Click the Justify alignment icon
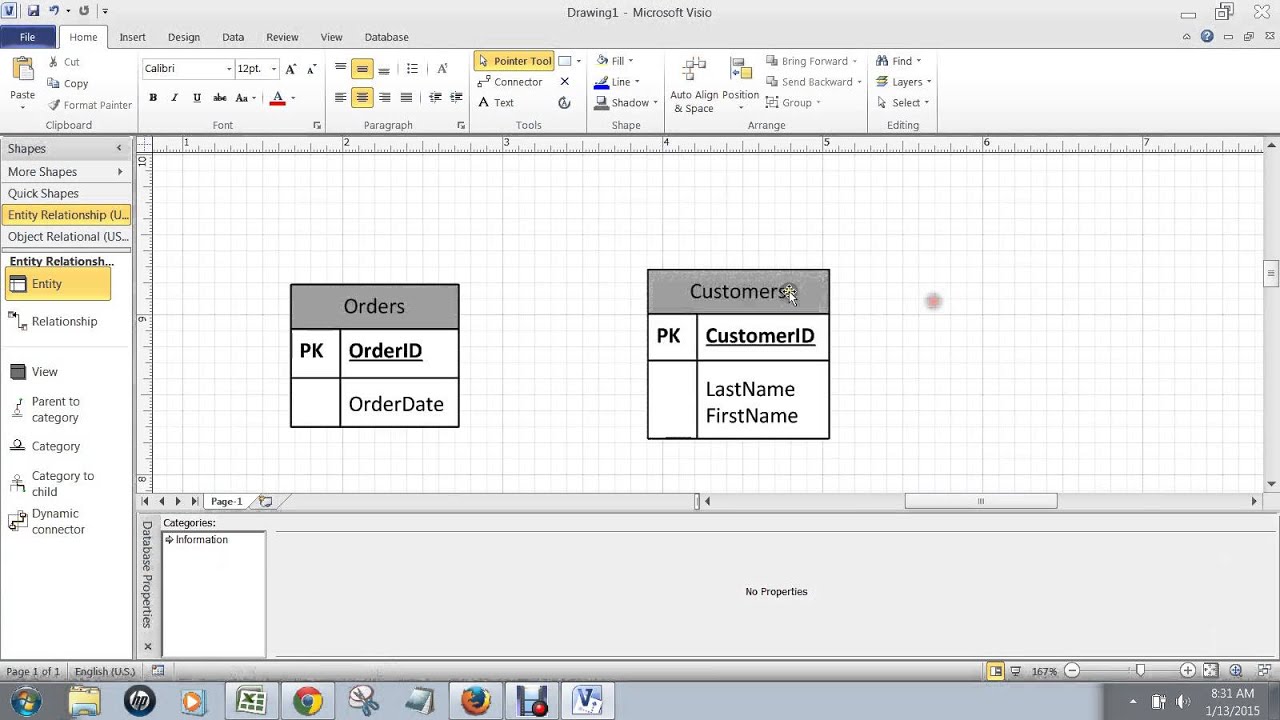 [406, 98]
